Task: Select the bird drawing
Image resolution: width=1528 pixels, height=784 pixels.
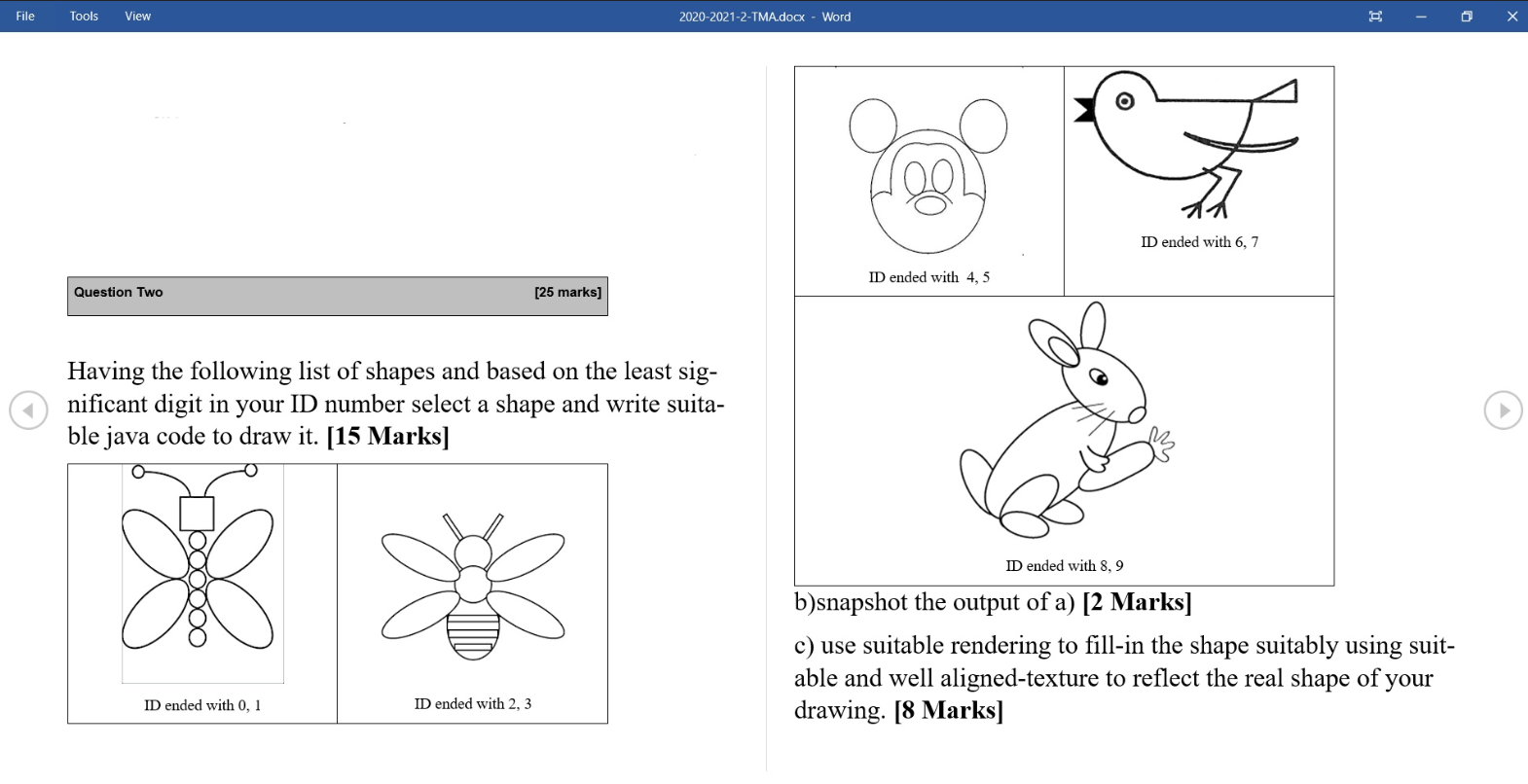Action: tap(1185, 144)
